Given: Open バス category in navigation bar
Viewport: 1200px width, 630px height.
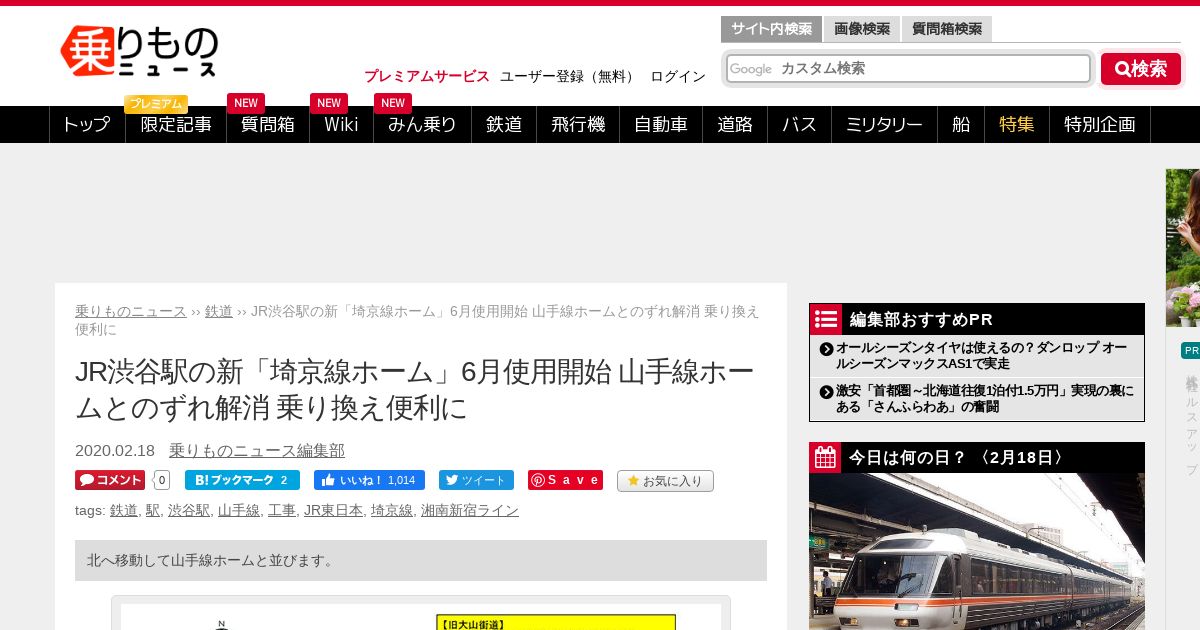Looking at the screenshot, I should click(799, 124).
